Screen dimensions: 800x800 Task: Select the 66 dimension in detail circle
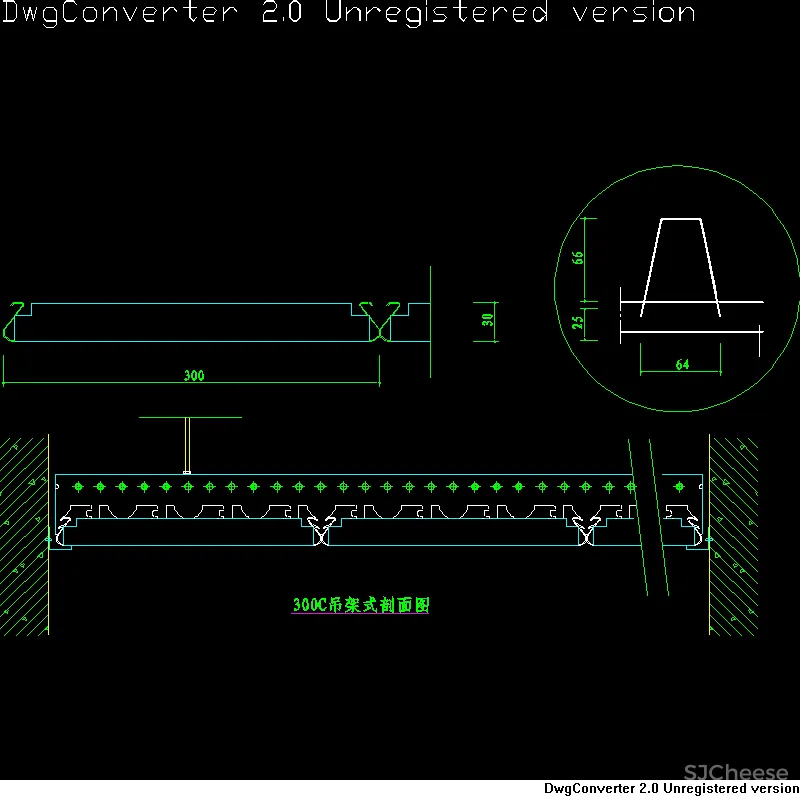(x=578, y=257)
